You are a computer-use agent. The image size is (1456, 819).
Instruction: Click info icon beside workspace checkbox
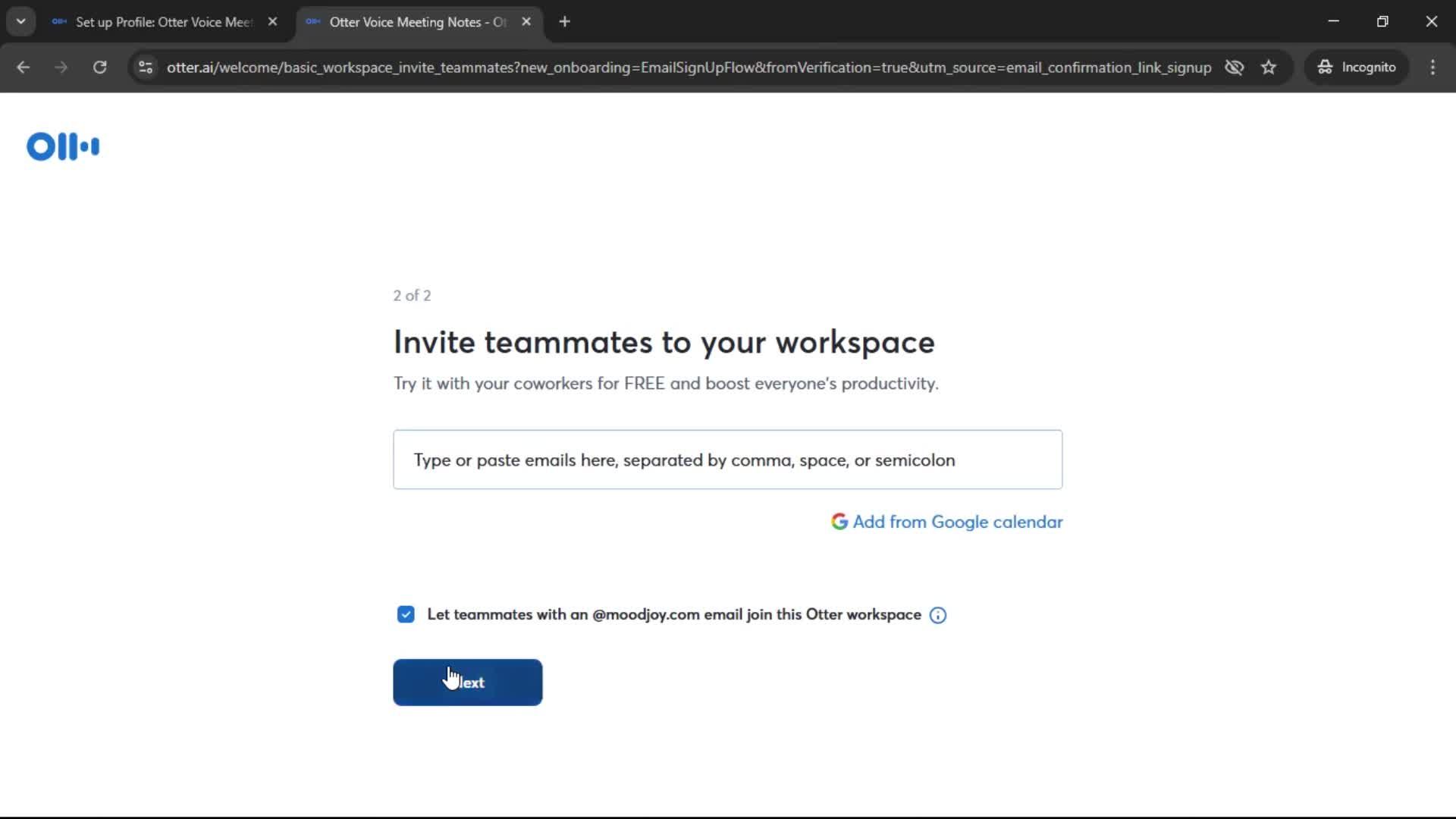click(938, 615)
